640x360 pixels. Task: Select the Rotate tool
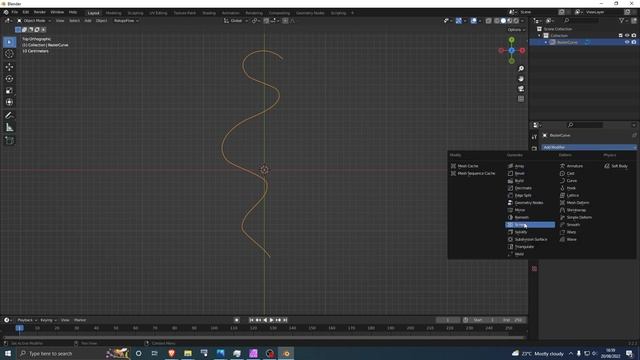click(x=9, y=78)
